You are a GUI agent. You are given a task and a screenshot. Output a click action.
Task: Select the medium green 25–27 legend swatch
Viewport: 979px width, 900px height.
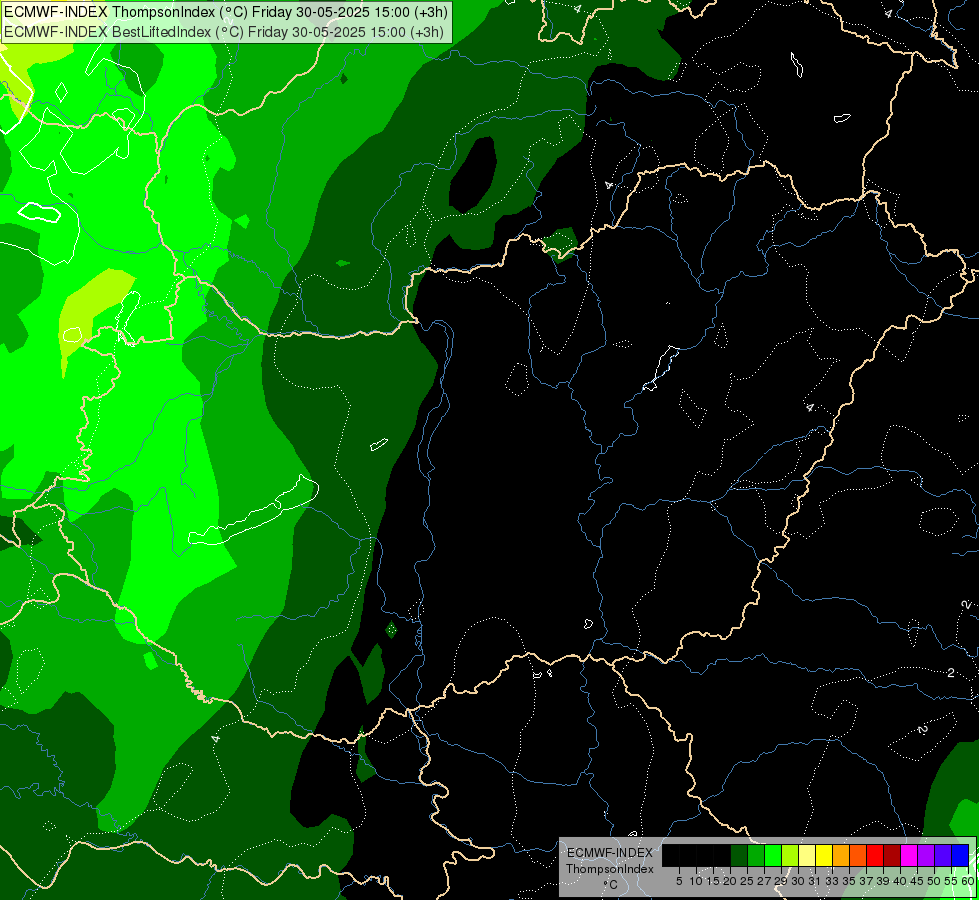tap(756, 856)
